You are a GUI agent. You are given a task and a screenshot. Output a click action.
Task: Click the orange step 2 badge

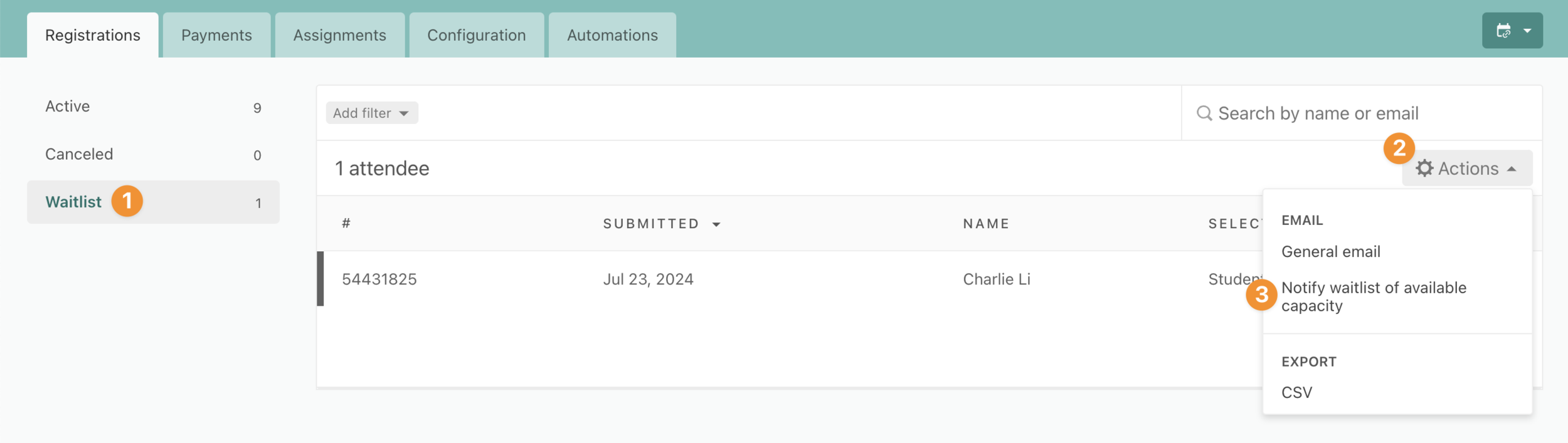pos(1399,149)
